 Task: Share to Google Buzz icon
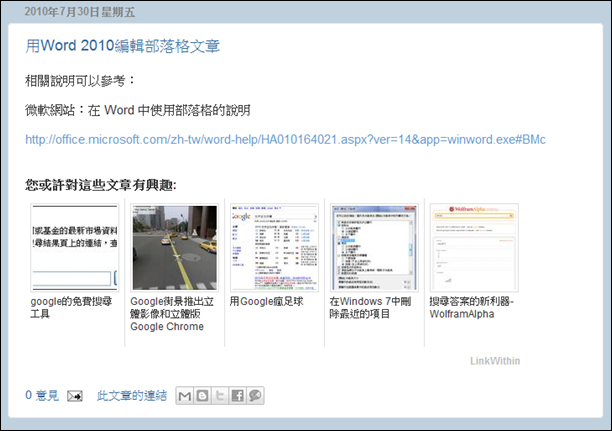255,396
